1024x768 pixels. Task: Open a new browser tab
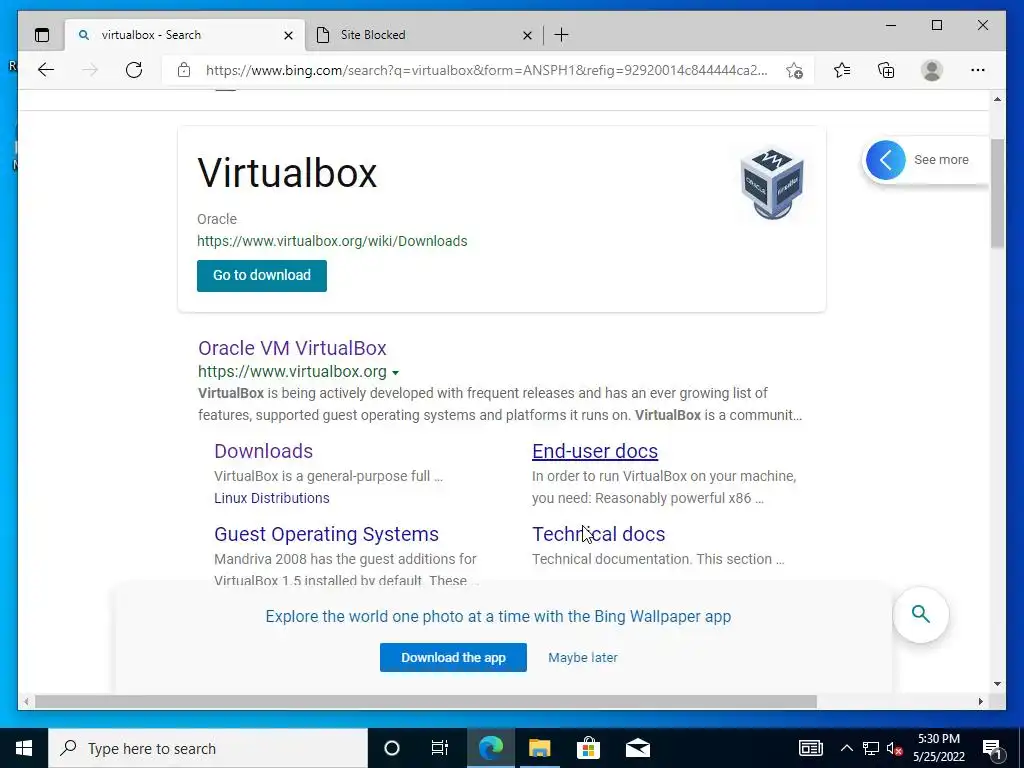pyautogui.click(x=561, y=35)
